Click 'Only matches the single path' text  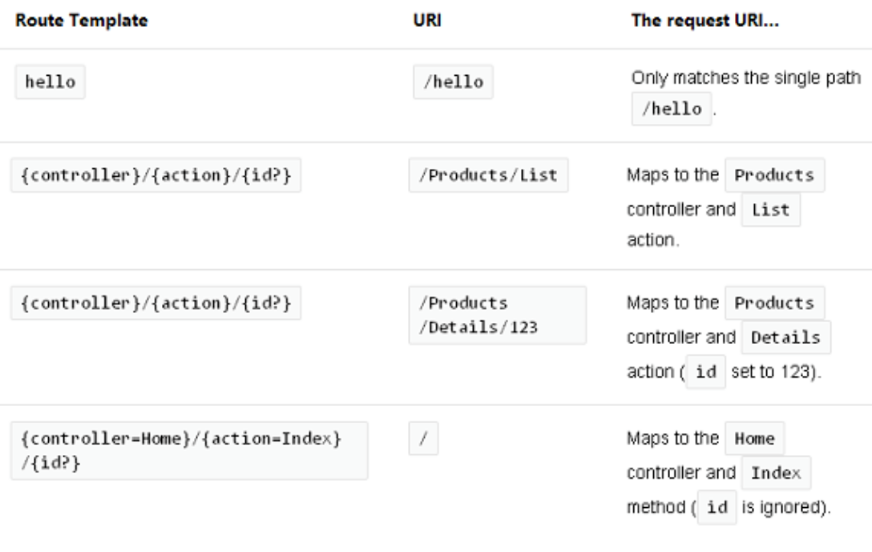click(x=745, y=77)
